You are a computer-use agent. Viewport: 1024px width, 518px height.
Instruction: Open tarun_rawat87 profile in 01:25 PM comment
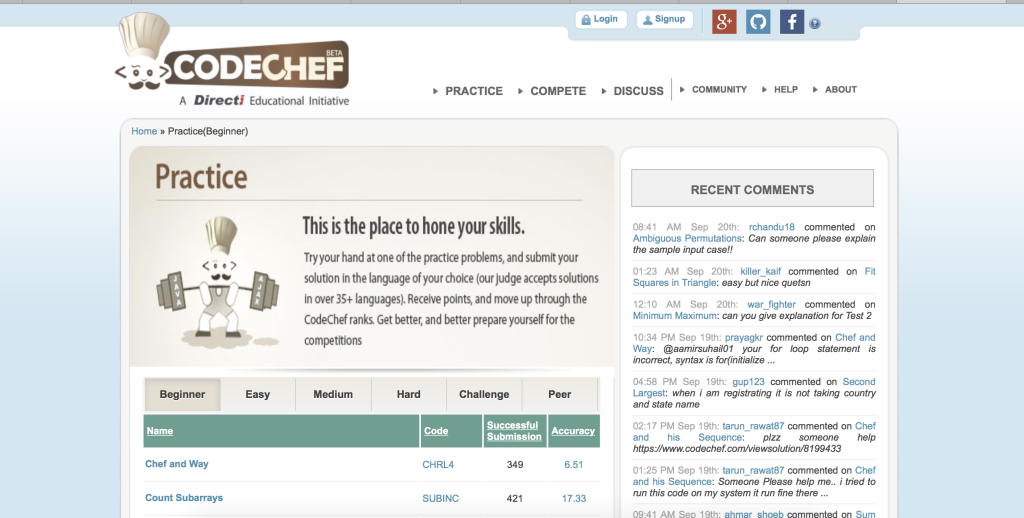pos(753,470)
